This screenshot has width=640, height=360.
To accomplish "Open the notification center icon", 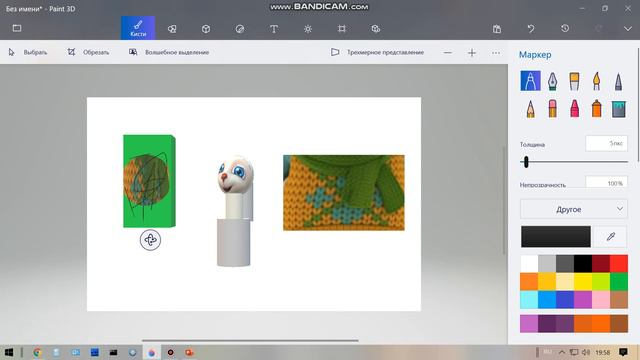I will click(x=623, y=352).
